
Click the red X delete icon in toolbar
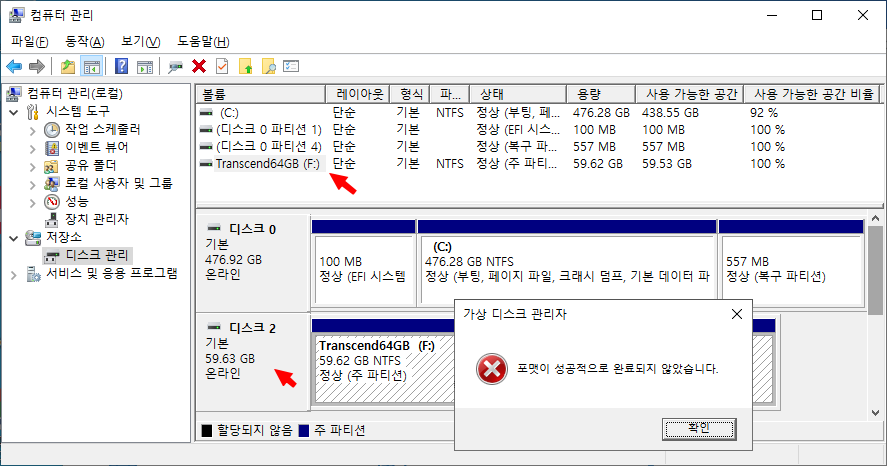click(199, 66)
